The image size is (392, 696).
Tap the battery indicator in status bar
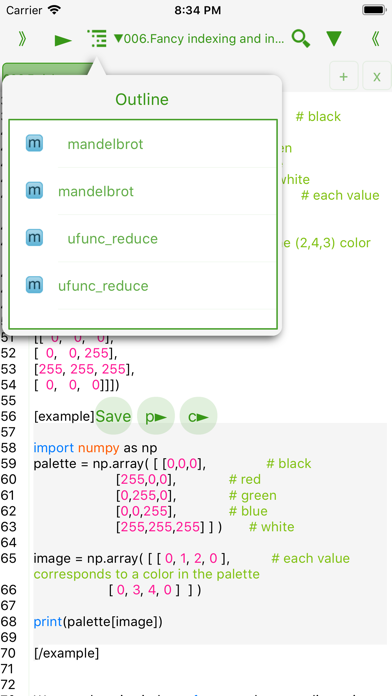click(374, 10)
